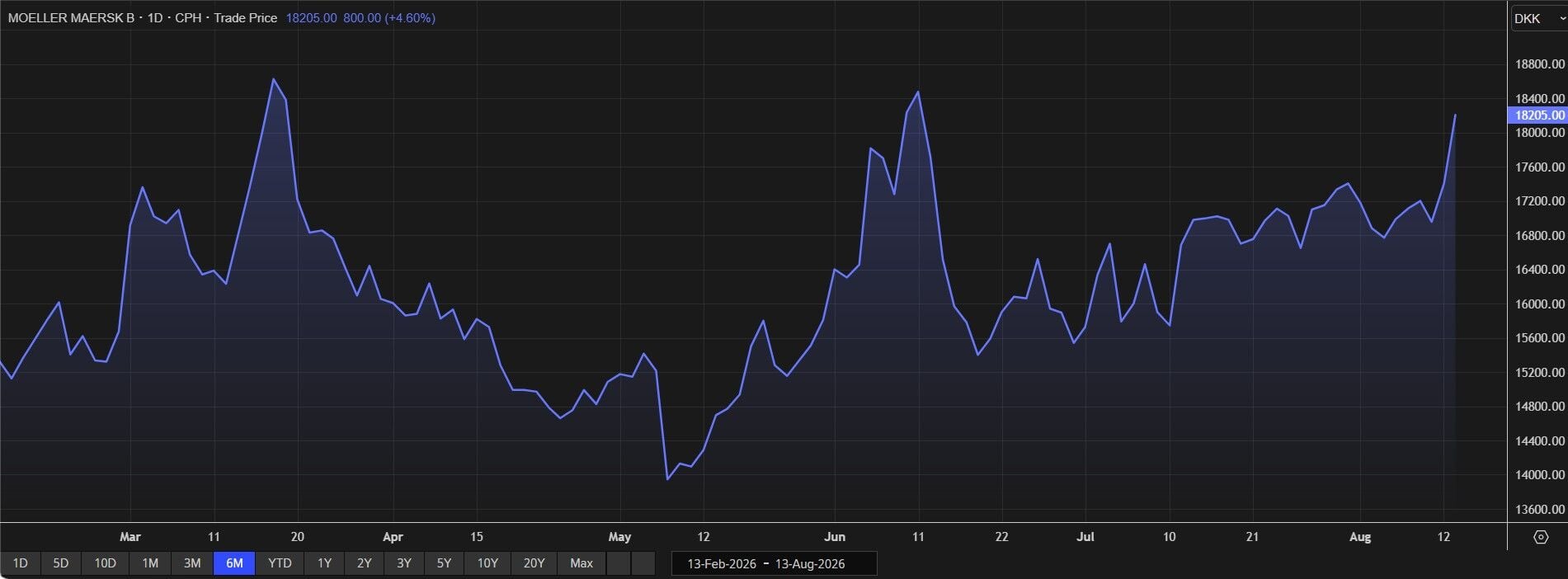Show the Max time range
The image size is (1568, 579).
pyautogui.click(x=582, y=563)
